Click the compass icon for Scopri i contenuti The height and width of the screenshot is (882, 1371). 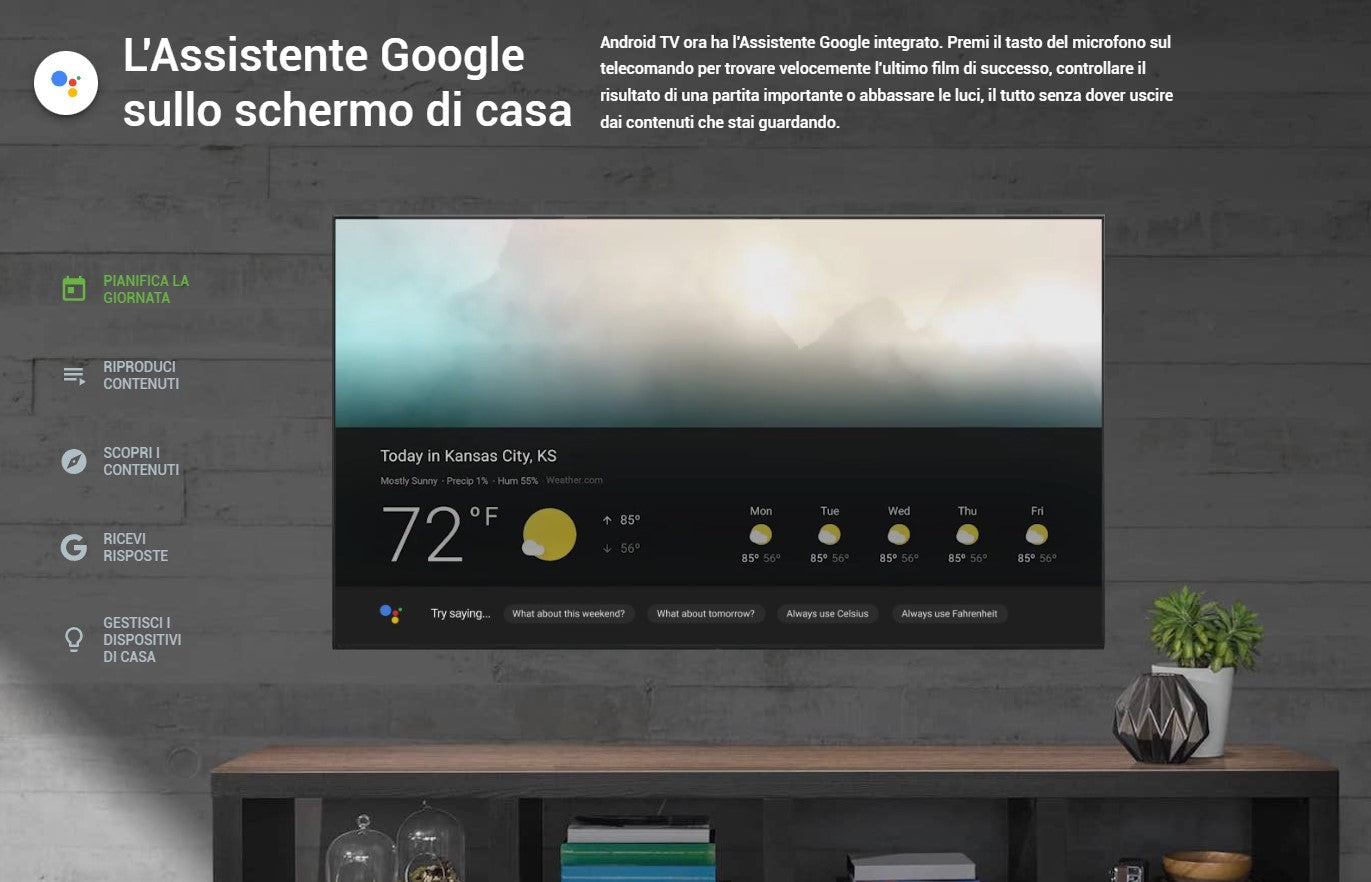pos(74,461)
